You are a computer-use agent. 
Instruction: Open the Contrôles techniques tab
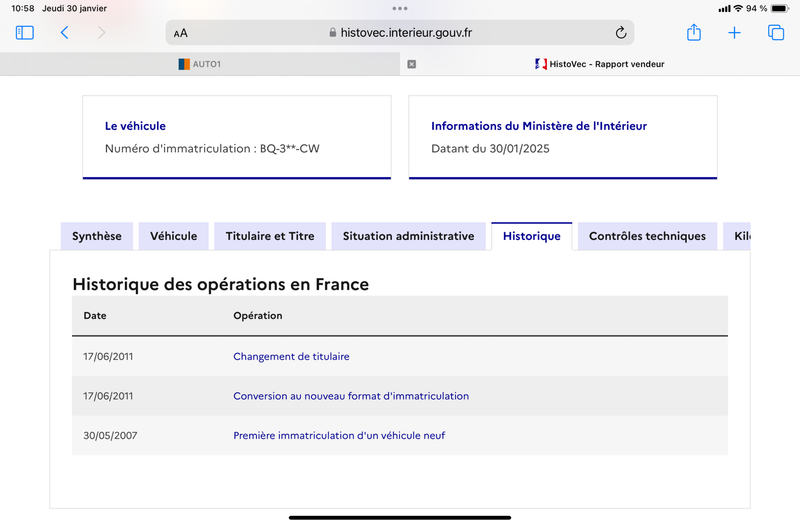point(647,236)
